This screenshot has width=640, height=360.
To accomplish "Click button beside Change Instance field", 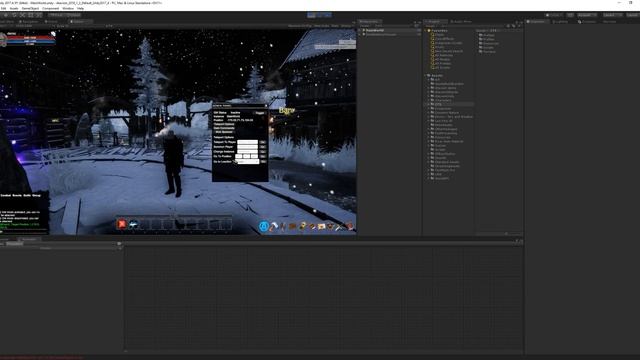I will pyautogui.click(x=263, y=151).
